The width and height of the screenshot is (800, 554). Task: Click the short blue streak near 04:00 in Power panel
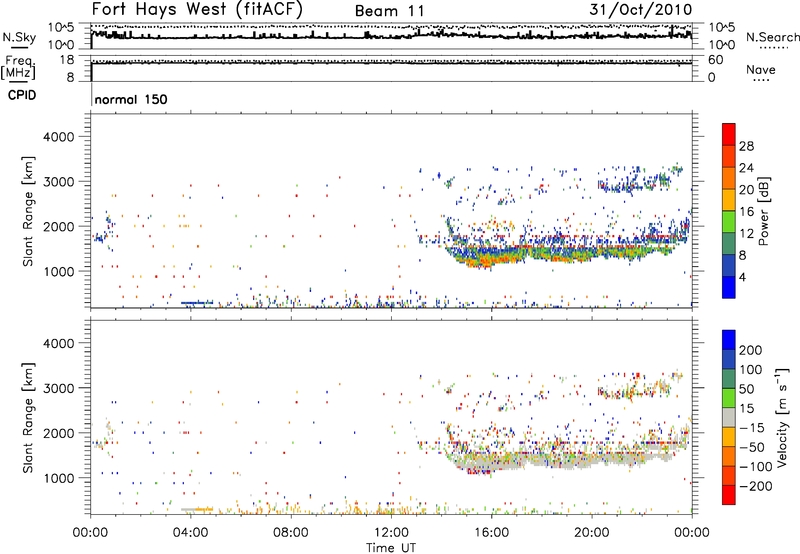coord(197,303)
